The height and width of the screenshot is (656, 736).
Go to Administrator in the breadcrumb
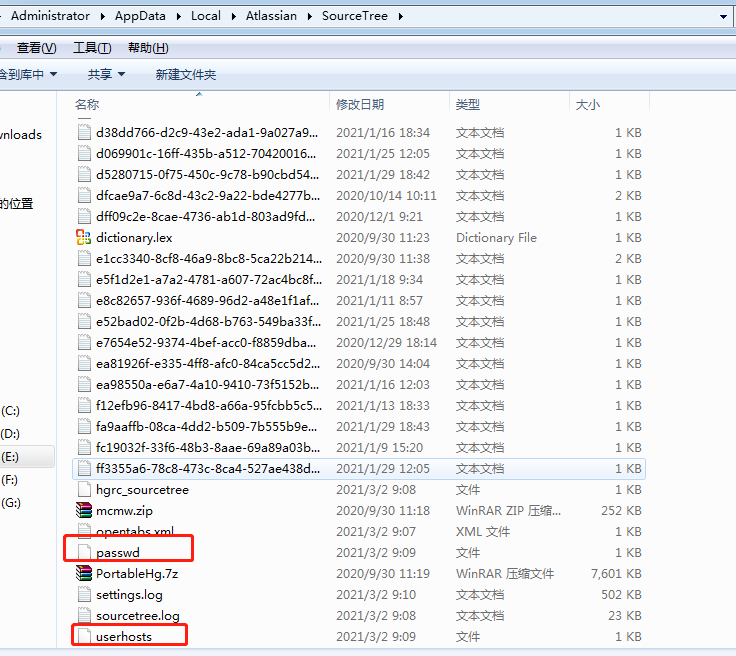pos(50,16)
